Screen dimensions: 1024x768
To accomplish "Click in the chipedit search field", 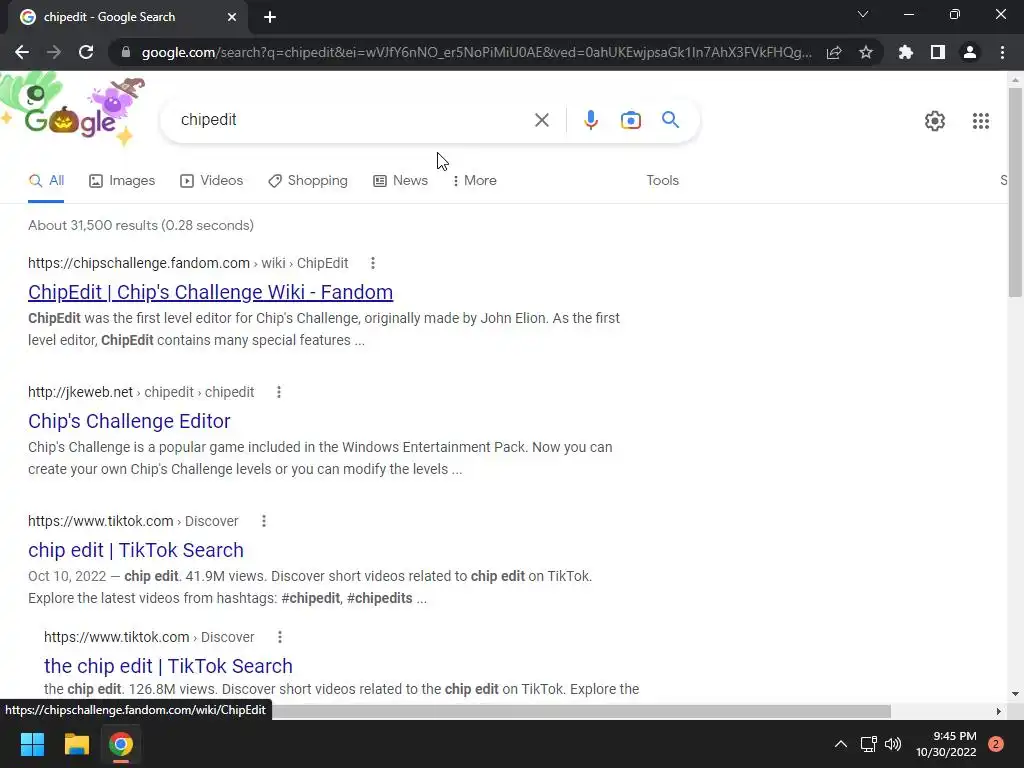I will (353, 120).
